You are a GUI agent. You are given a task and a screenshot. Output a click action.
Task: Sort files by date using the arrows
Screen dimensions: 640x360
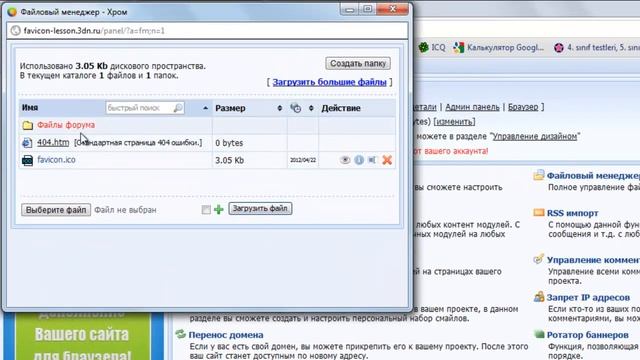(x=311, y=108)
